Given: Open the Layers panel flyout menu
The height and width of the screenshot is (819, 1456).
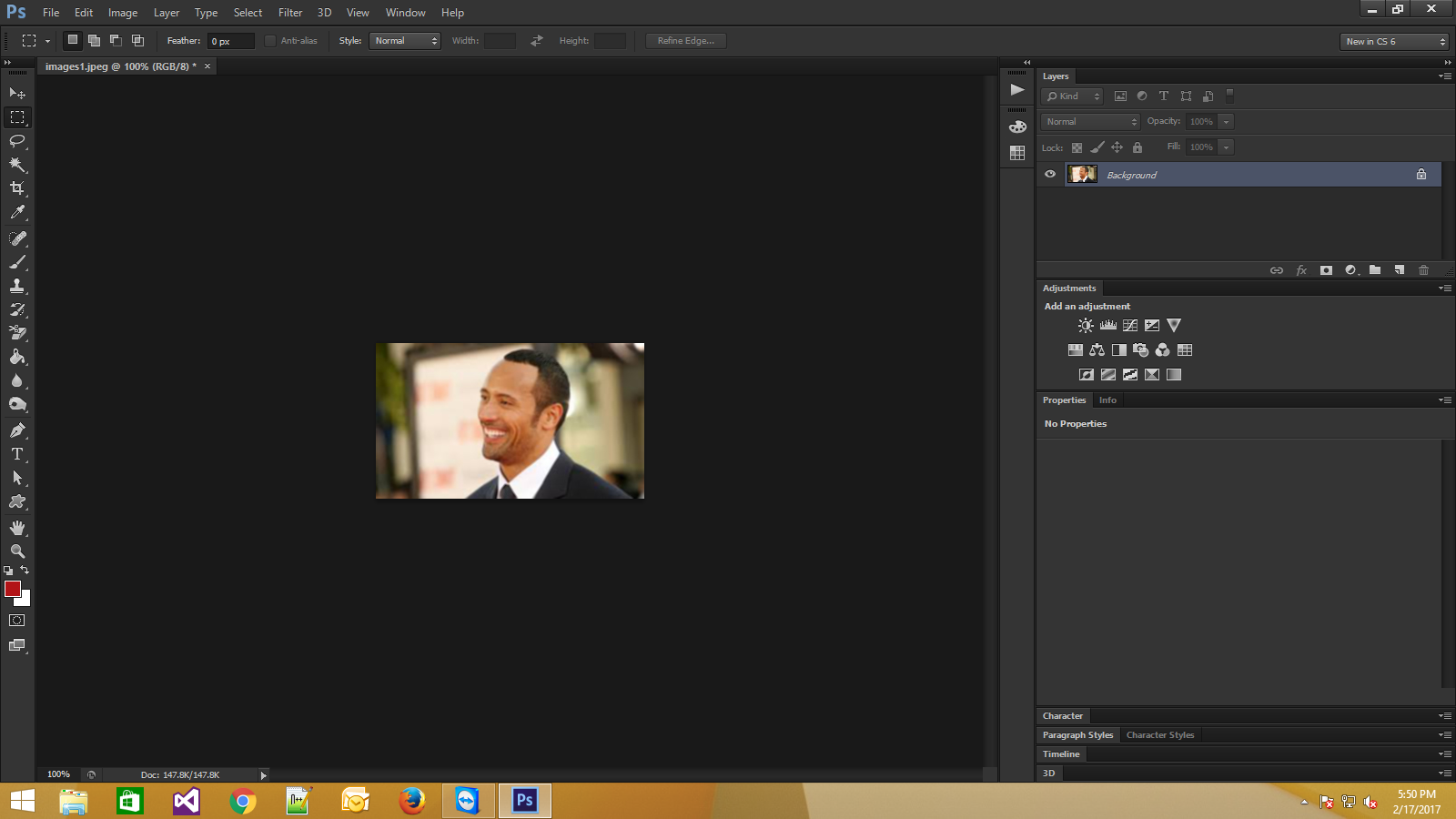Looking at the screenshot, I should pyautogui.click(x=1445, y=76).
